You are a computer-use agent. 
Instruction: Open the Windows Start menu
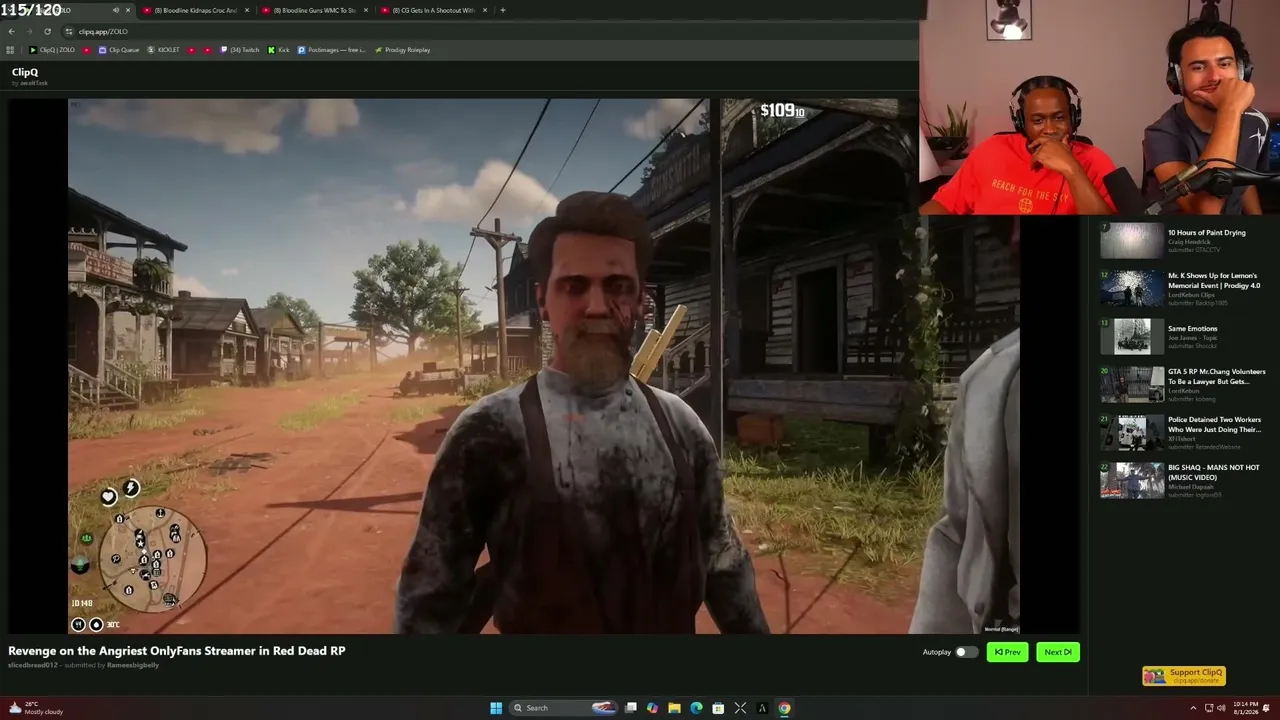pyautogui.click(x=496, y=708)
